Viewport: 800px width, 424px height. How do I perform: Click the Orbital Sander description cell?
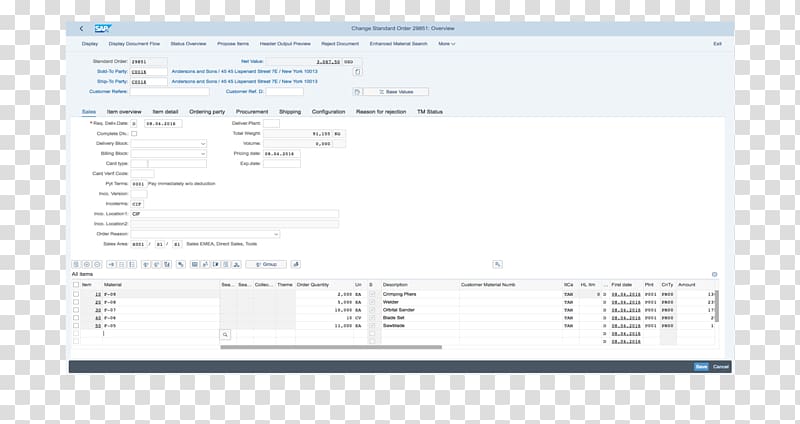point(420,310)
